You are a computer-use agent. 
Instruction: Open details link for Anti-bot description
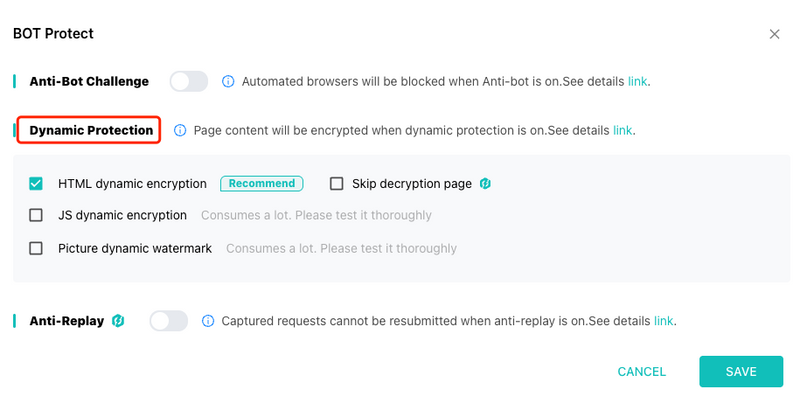click(x=637, y=82)
